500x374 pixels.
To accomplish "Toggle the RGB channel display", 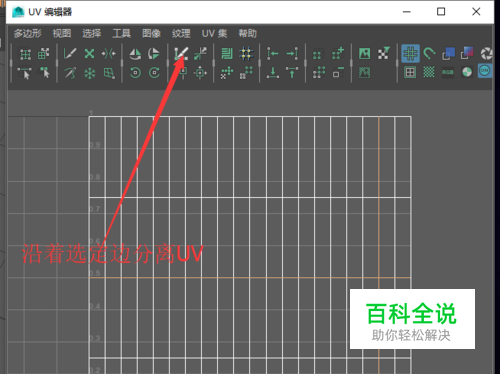I will click(448, 72).
